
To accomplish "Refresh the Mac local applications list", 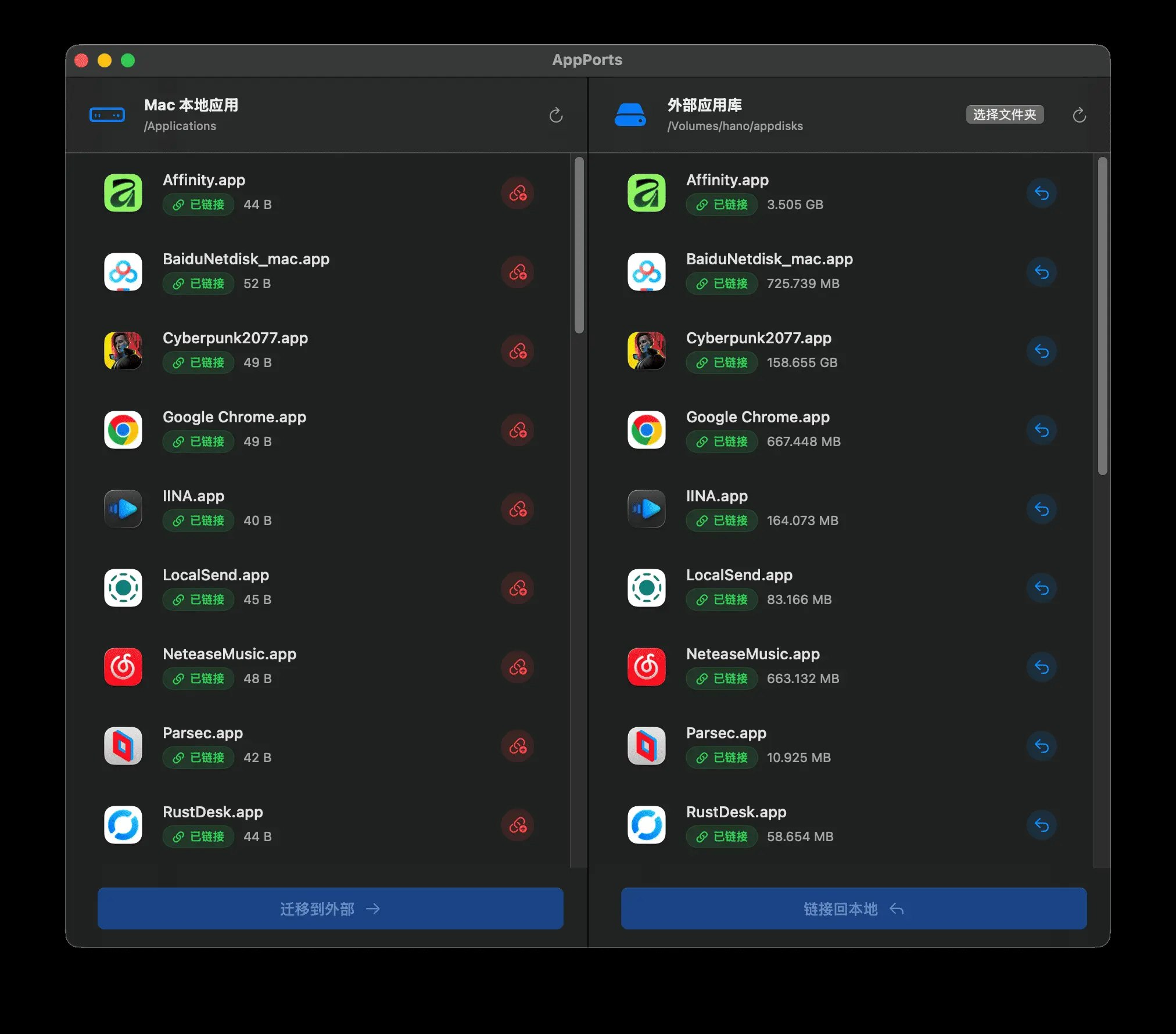I will 556,115.
